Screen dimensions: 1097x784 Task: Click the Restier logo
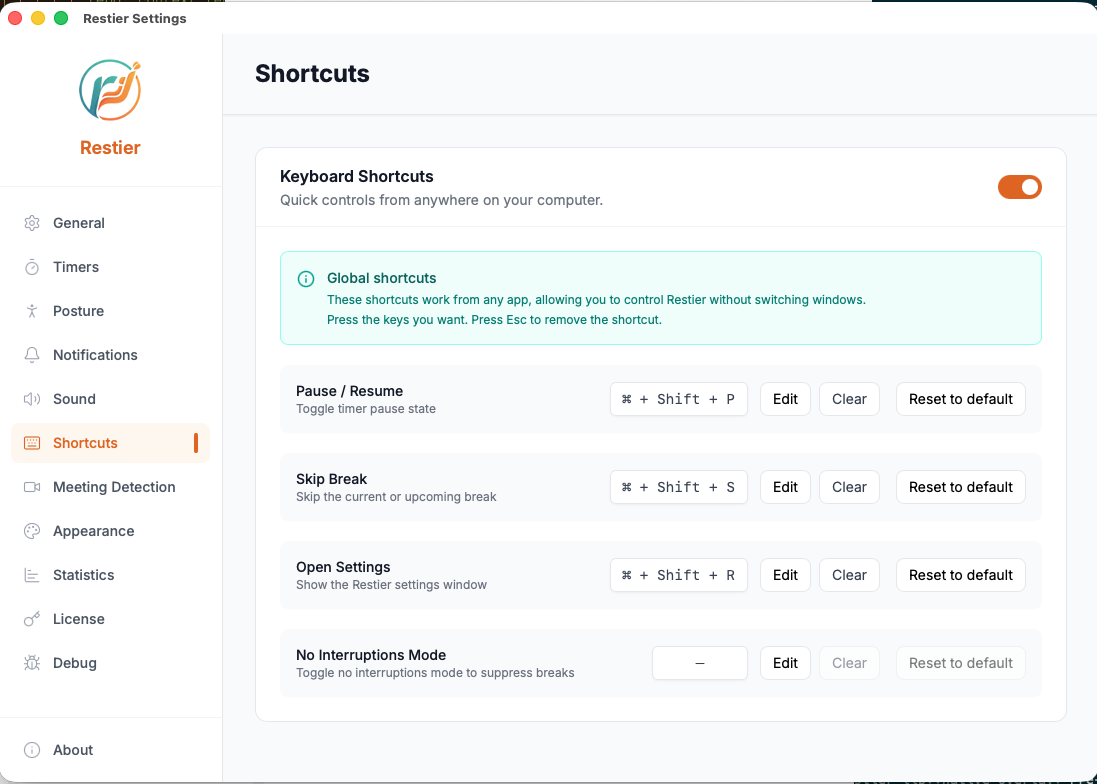[x=110, y=90]
